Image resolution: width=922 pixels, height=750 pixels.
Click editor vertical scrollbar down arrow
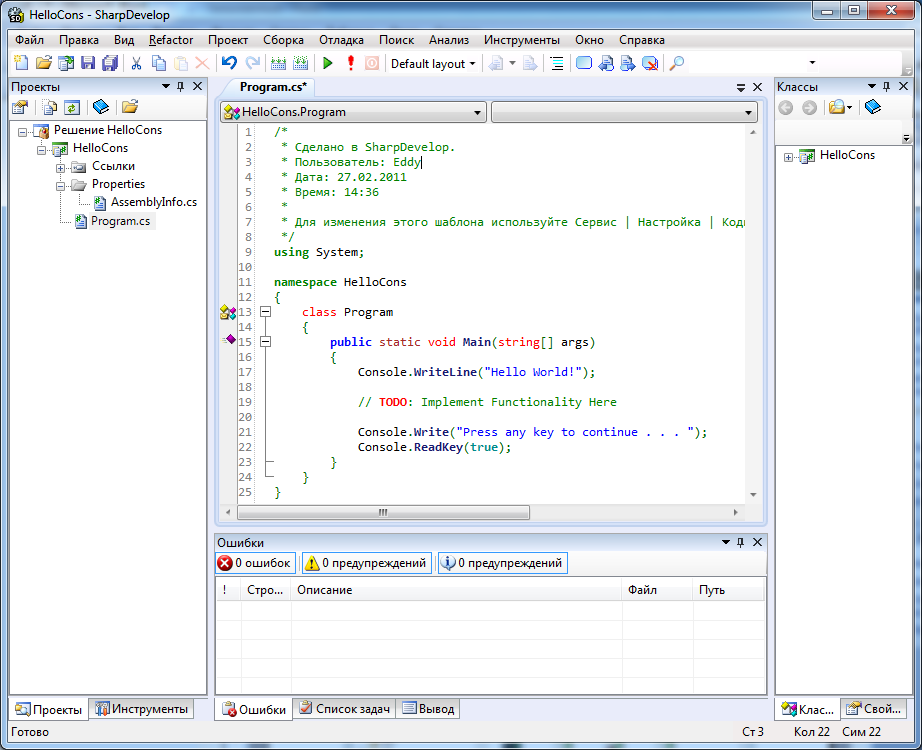[x=753, y=495]
